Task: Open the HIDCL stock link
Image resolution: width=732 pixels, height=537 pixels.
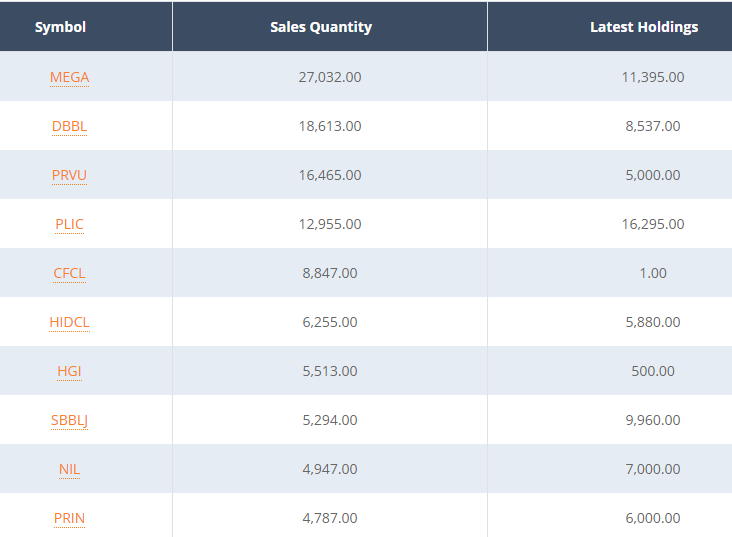Action: click(x=69, y=322)
